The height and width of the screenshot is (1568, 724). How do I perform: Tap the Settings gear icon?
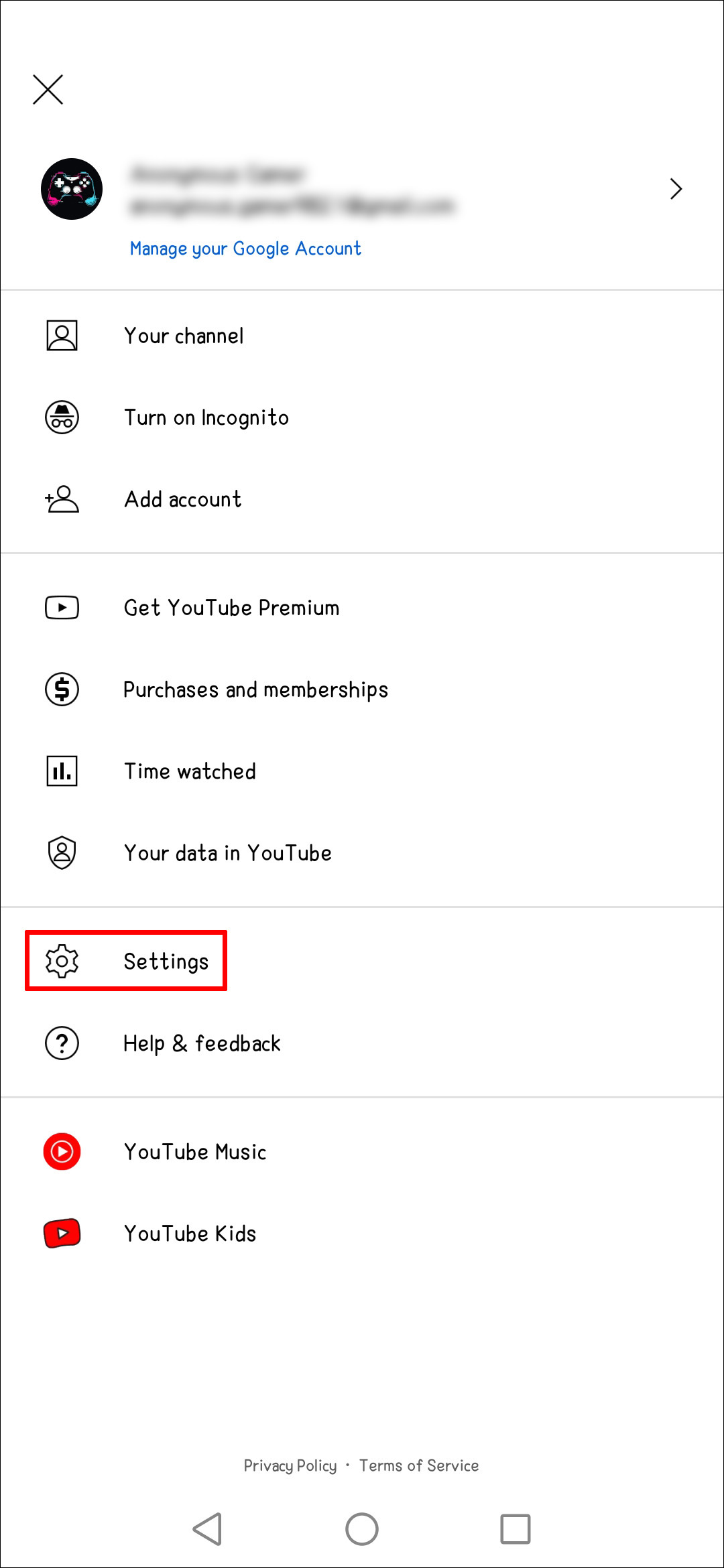point(62,962)
